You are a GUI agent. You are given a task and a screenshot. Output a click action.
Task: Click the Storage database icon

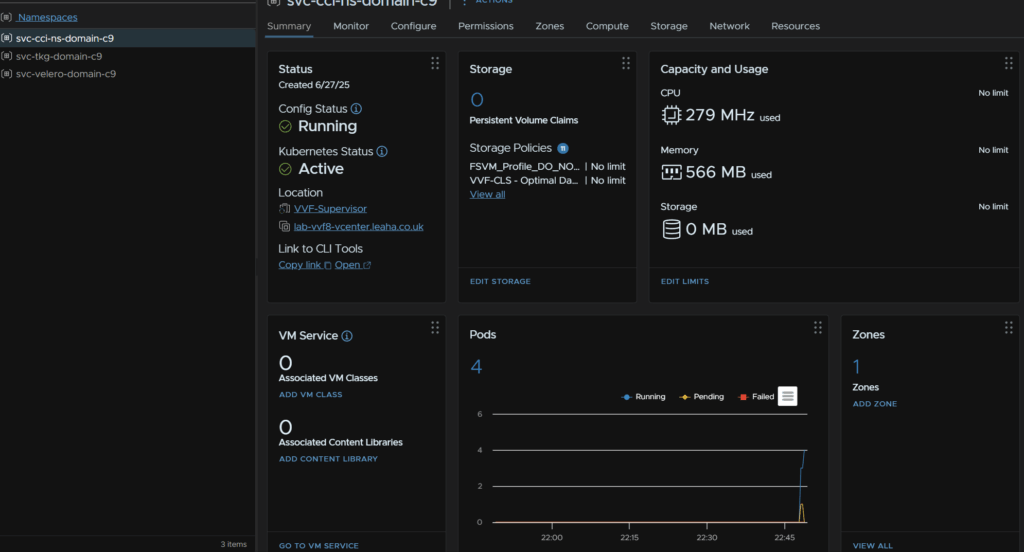click(x=671, y=229)
